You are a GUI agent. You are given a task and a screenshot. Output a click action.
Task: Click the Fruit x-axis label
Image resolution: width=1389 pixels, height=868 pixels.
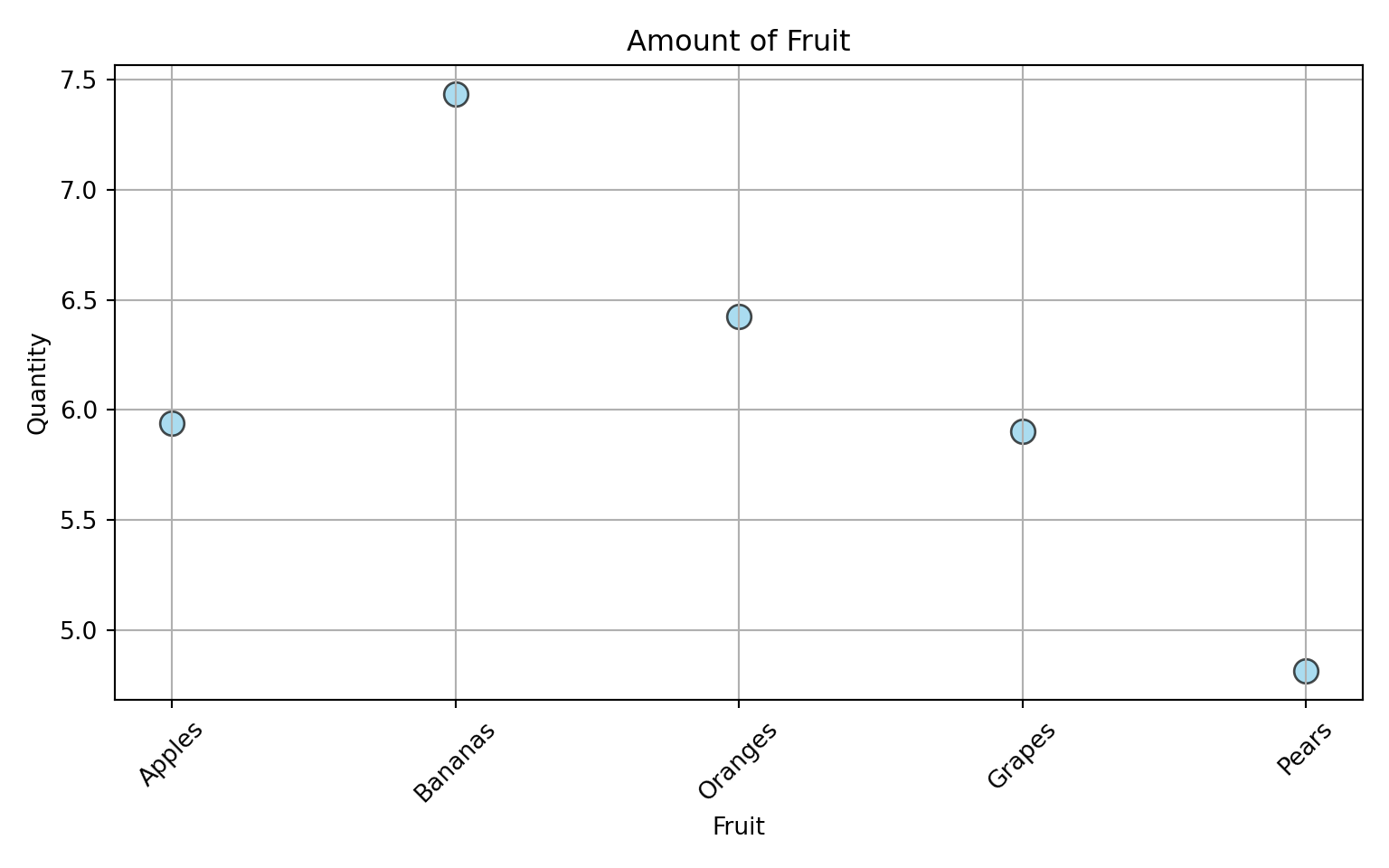[x=739, y=826]
